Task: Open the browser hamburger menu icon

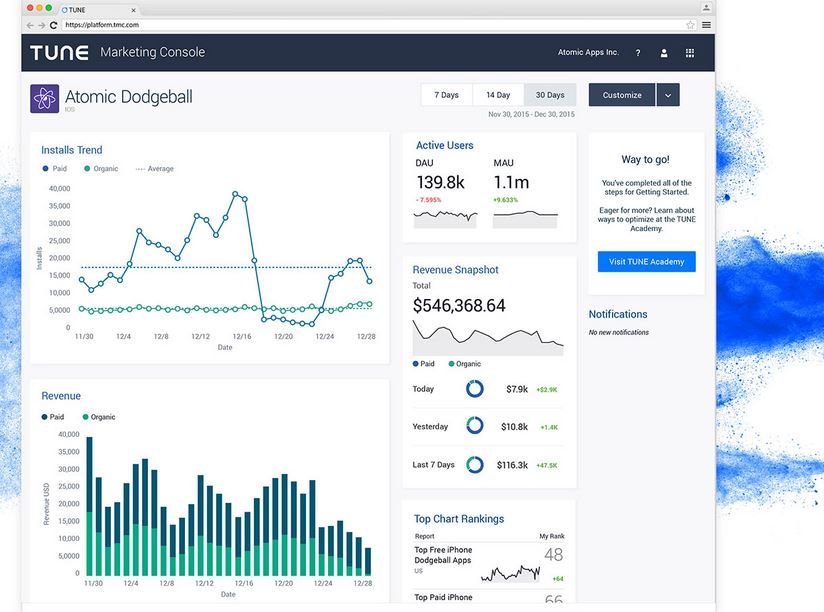Action: [x=706, y=24]
